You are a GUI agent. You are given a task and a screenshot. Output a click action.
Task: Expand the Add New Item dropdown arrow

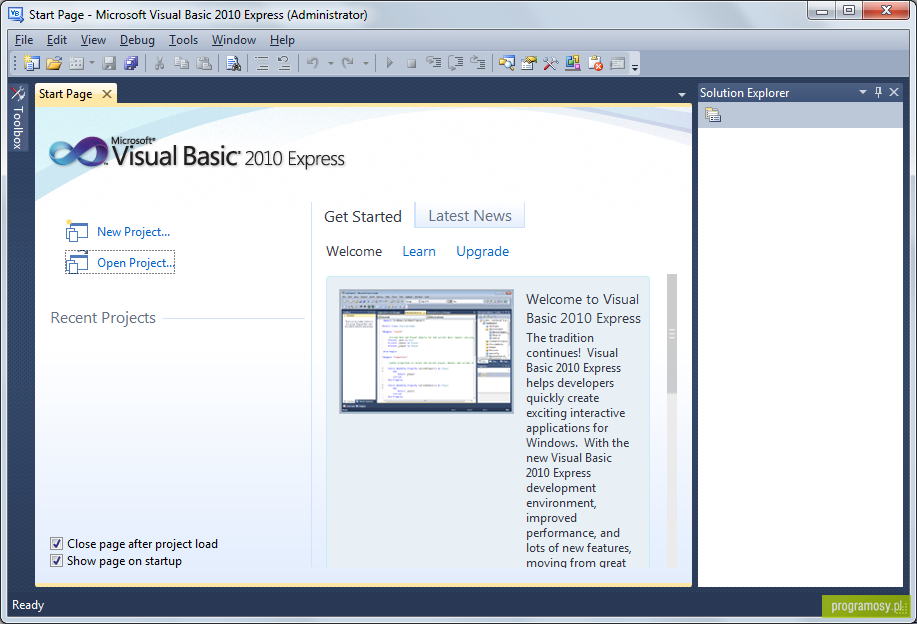tap(92, 63)
